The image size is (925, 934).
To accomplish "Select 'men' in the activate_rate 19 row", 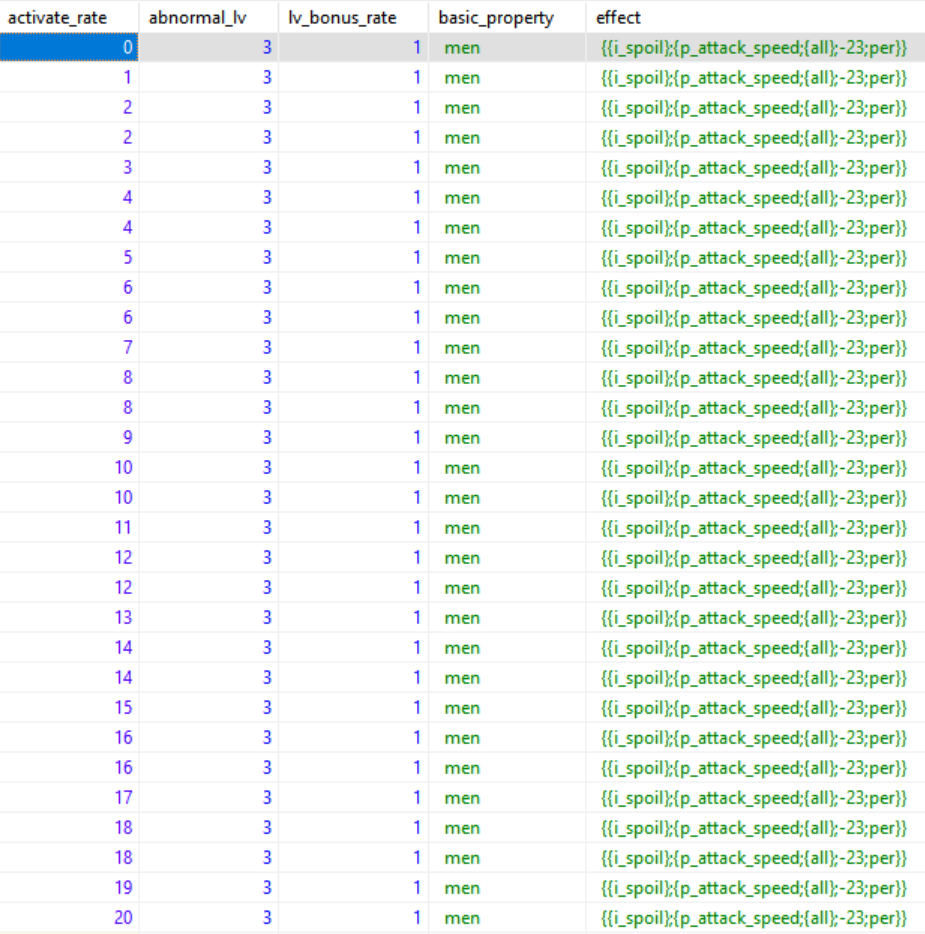I will coord(462,888).
